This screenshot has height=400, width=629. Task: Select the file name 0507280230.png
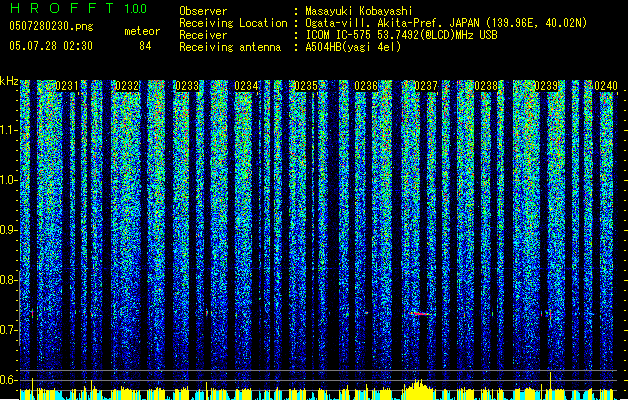(51, 26)
